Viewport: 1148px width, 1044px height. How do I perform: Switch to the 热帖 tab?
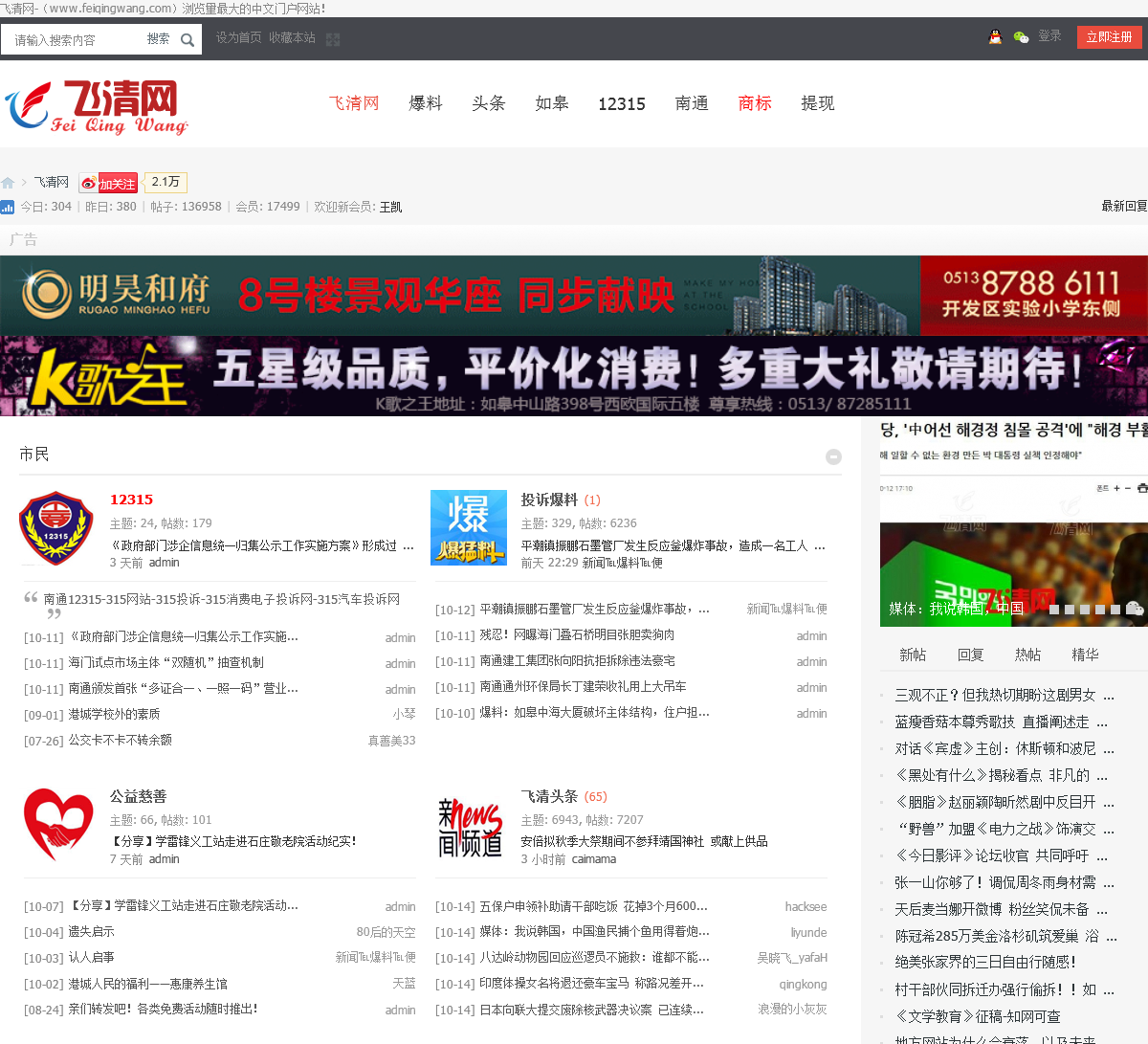(x=1028, y=655)
